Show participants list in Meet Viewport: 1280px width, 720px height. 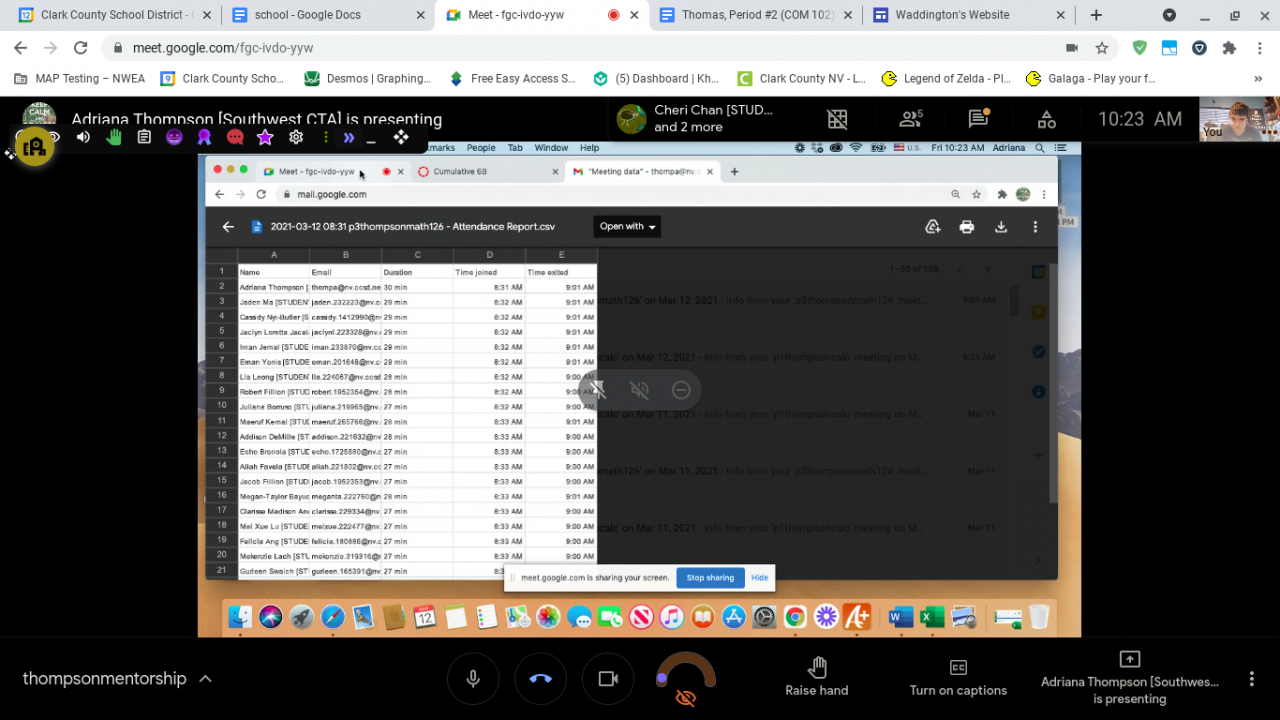coord(911,119)
